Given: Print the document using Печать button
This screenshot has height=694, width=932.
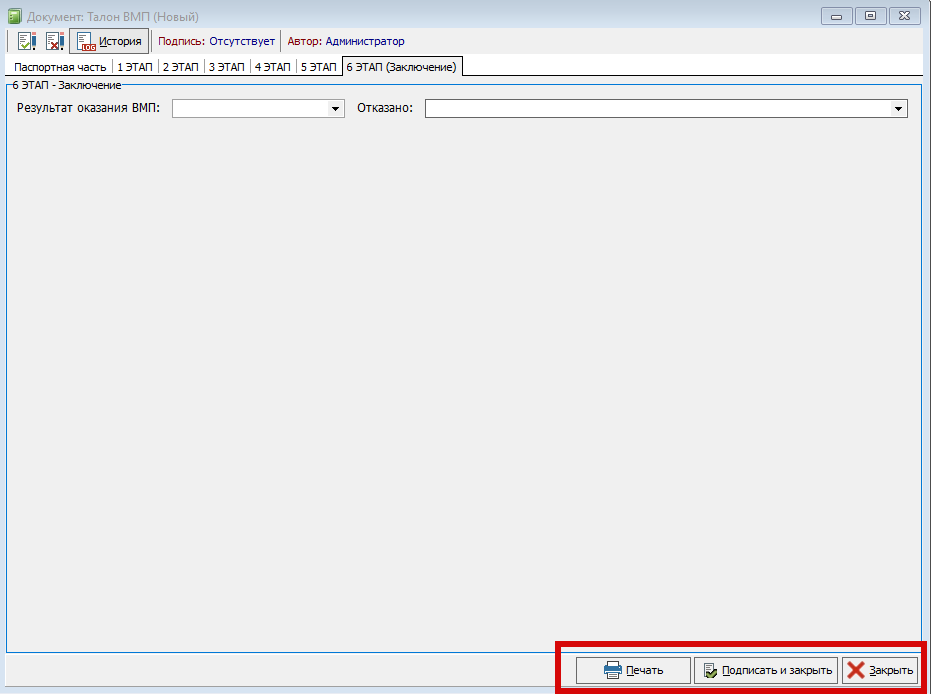Looking at the screenshot, I should 633,670.
